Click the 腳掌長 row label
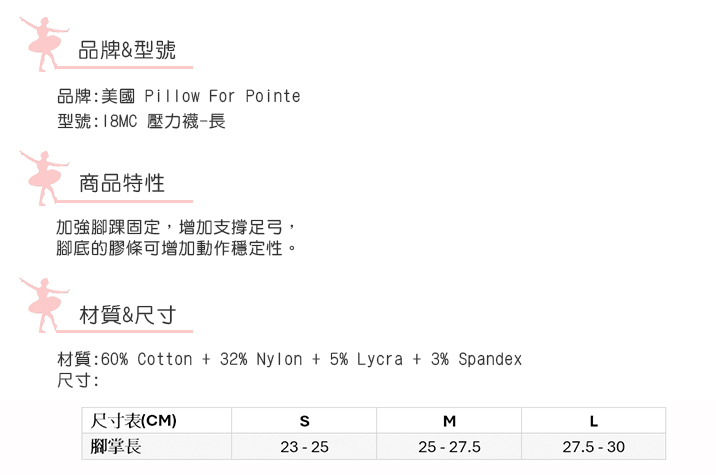 tap(116, 446)
